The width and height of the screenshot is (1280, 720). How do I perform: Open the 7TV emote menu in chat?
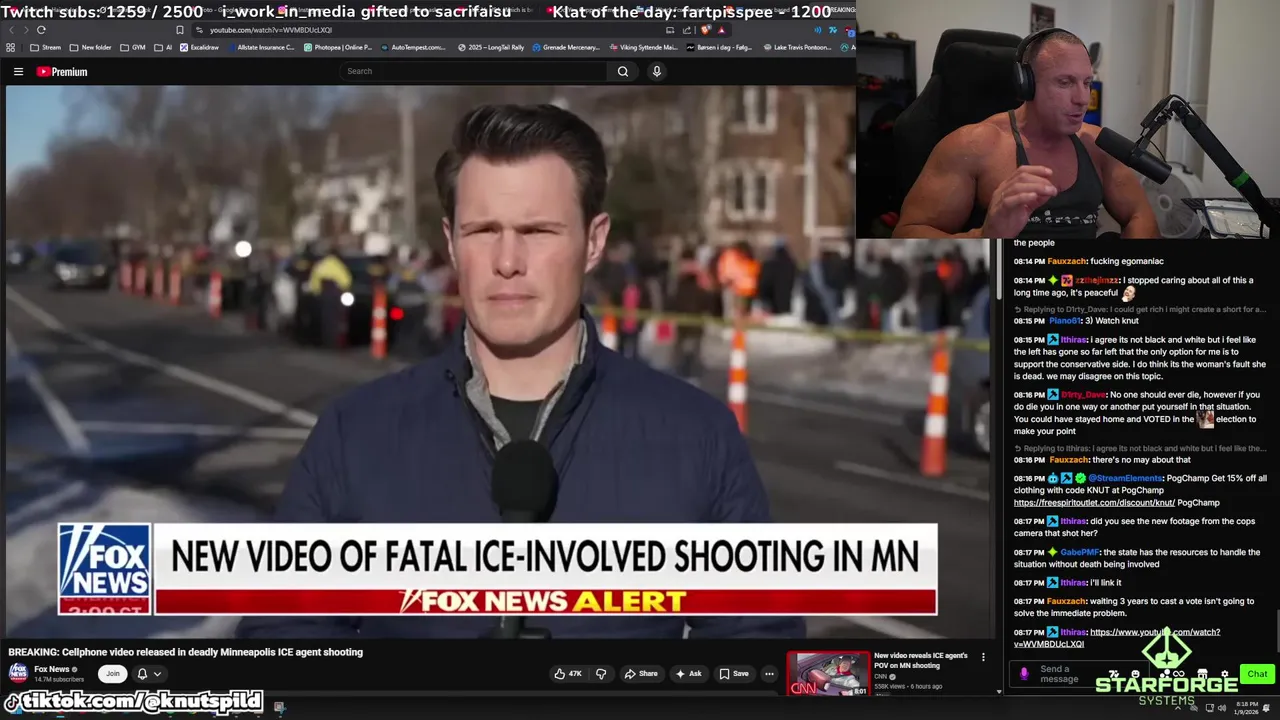click(1114, 674)
